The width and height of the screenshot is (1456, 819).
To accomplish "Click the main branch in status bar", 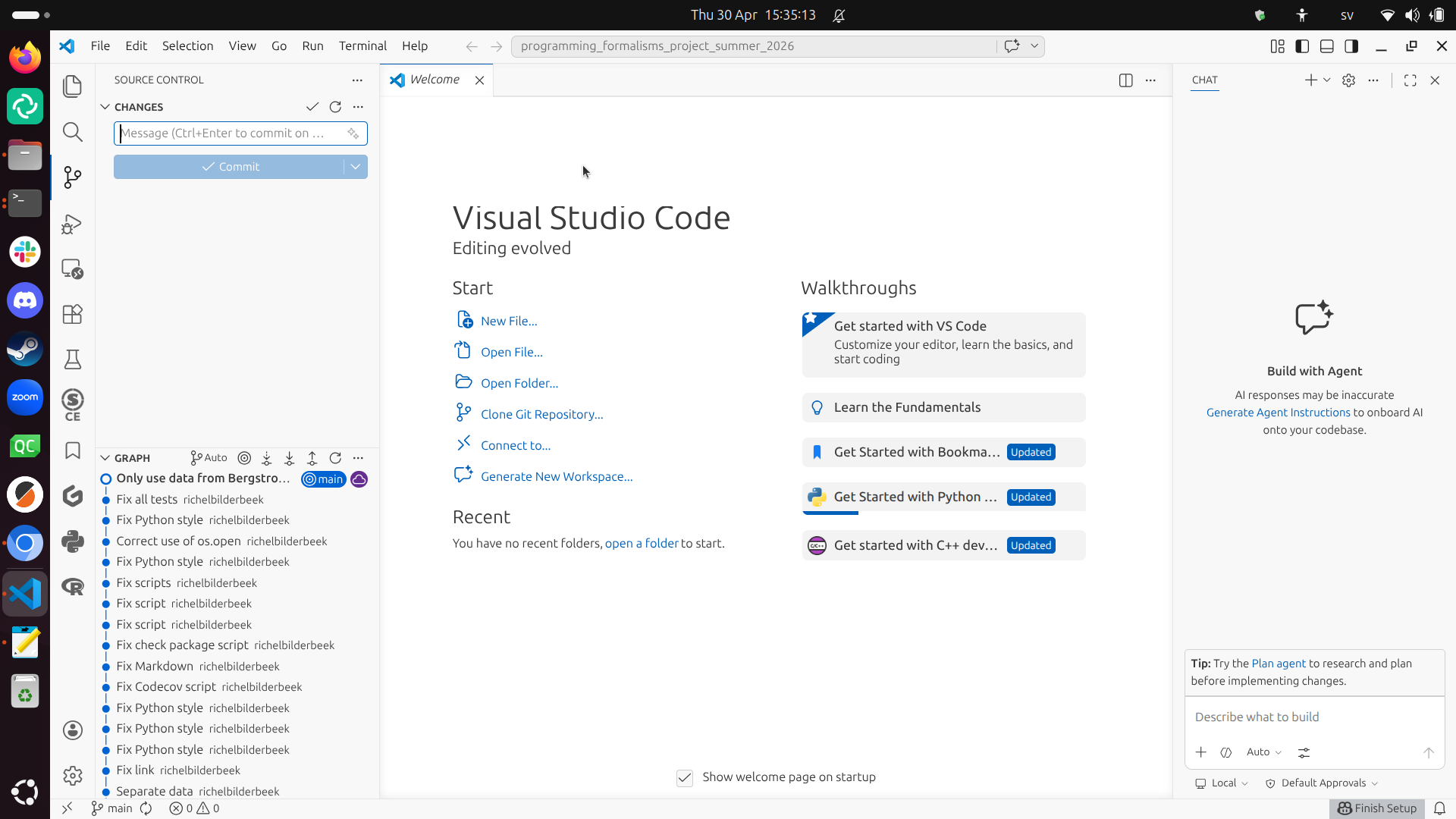I will tap(111, 808).
